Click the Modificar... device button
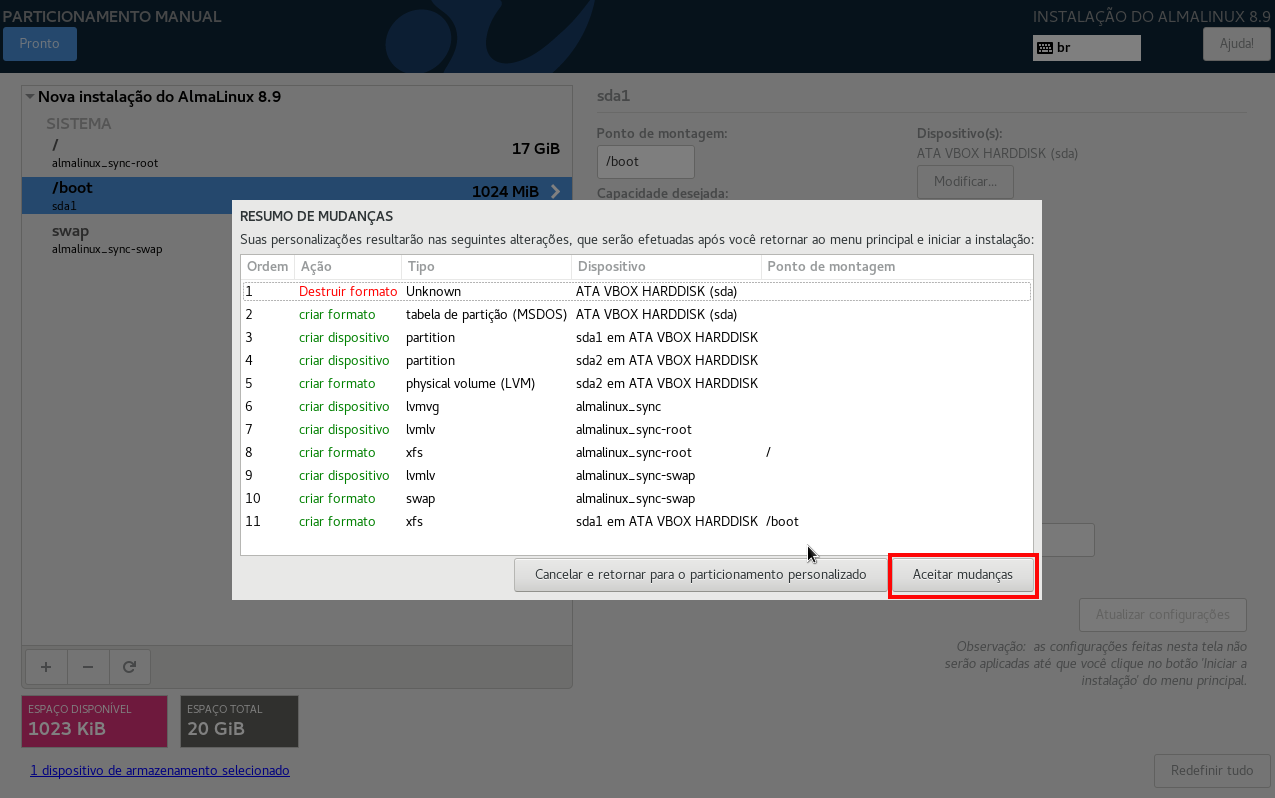Screen dimensions: 1275x798 click(965, 182)
